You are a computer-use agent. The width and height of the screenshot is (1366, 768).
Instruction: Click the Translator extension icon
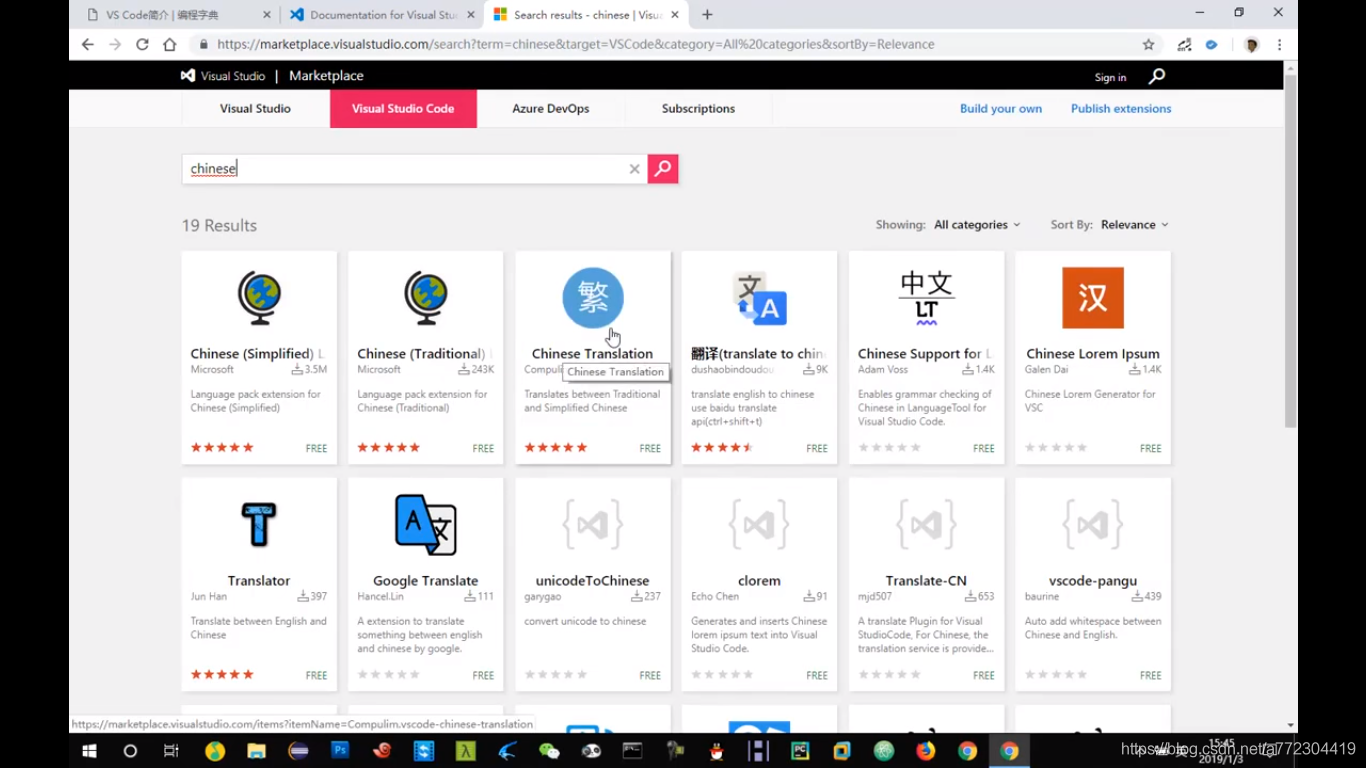point(259,524)
